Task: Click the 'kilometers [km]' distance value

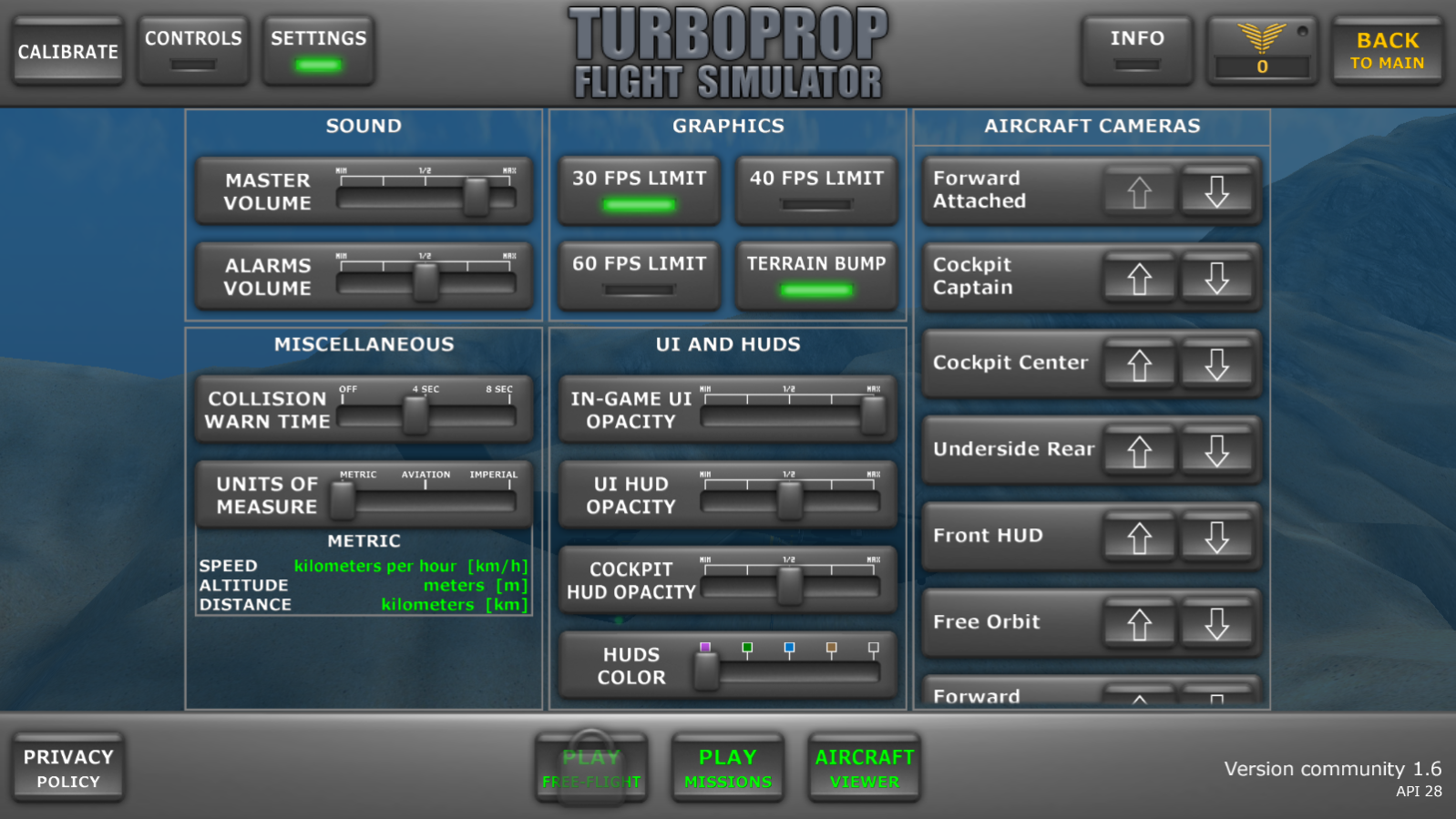Action: [x=455, y=604]
